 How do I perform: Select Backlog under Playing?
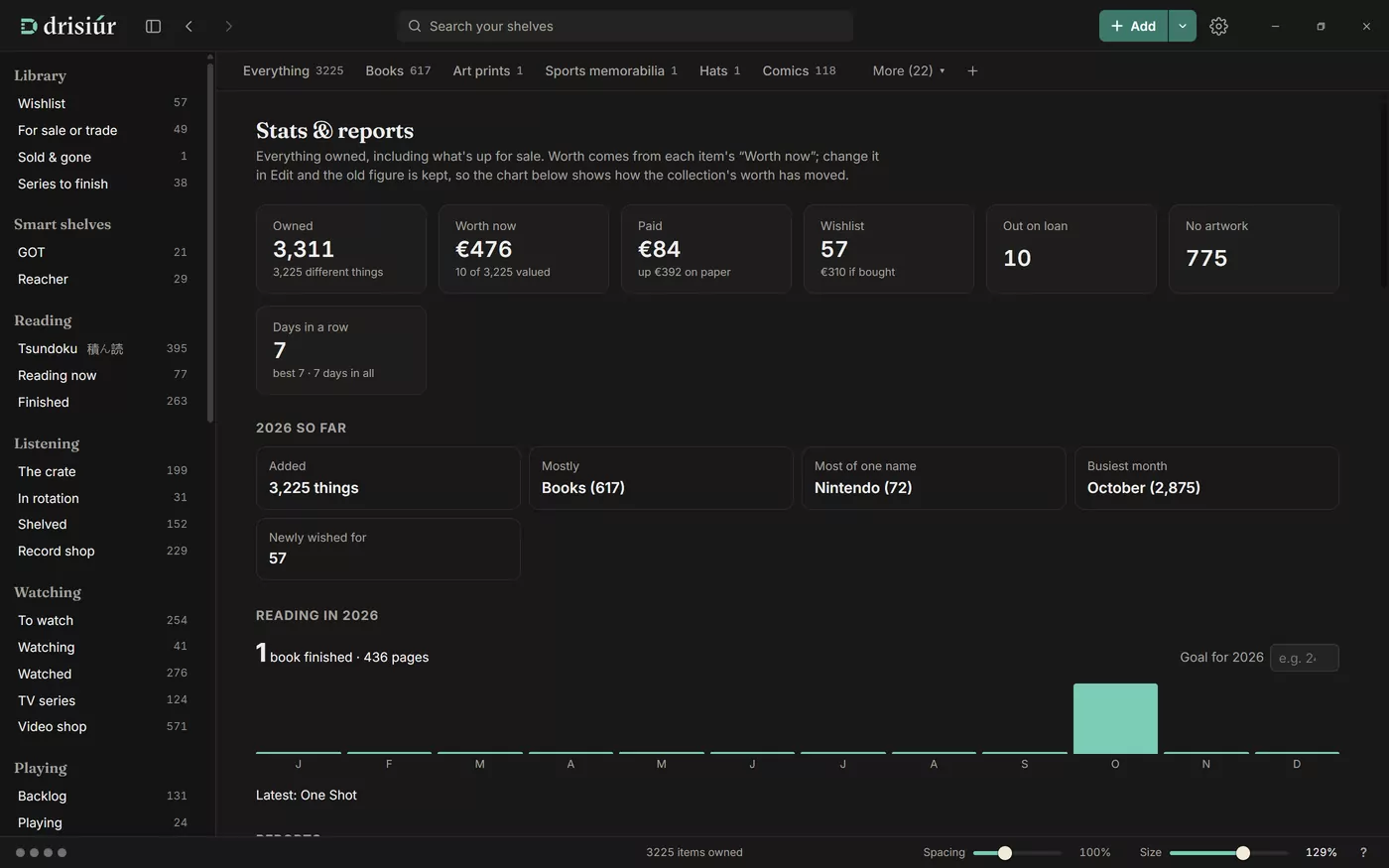coord(102,796)
